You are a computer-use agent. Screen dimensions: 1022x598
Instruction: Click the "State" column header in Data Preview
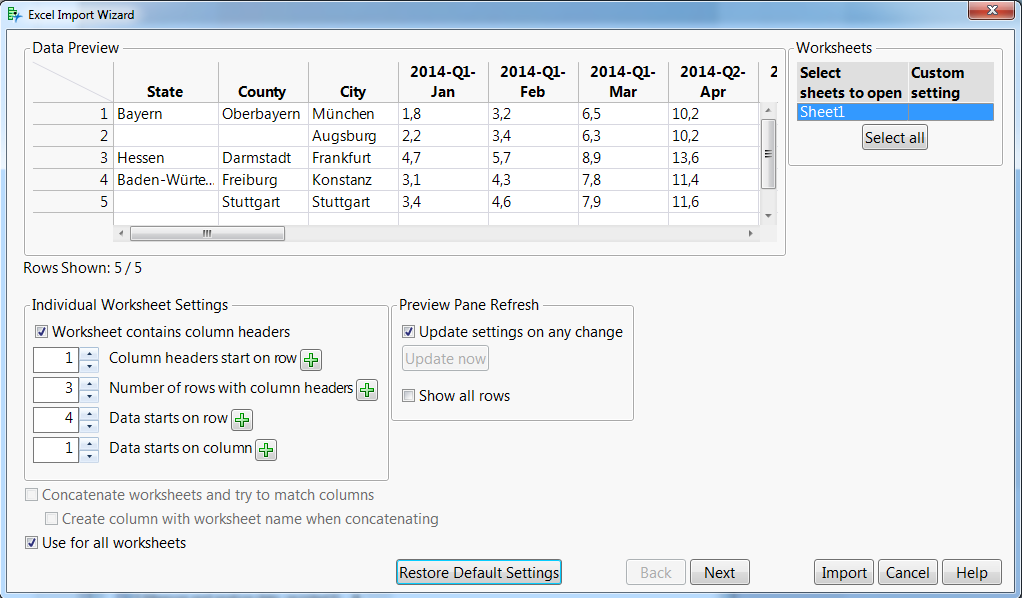tap(165, 92)
